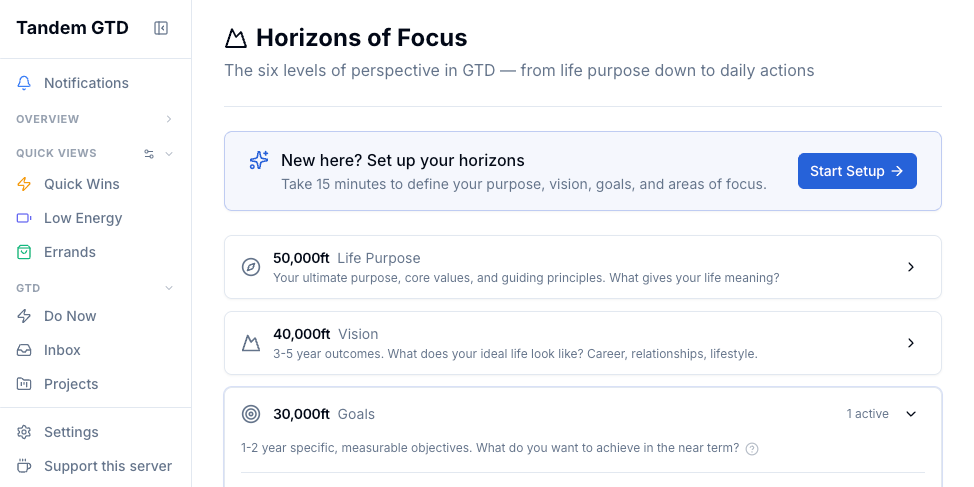Image resolution: width=974 pixels, height=487 pixels.
Task: Collapse the 30,000ft Goals section
Action: click(910, 414)
